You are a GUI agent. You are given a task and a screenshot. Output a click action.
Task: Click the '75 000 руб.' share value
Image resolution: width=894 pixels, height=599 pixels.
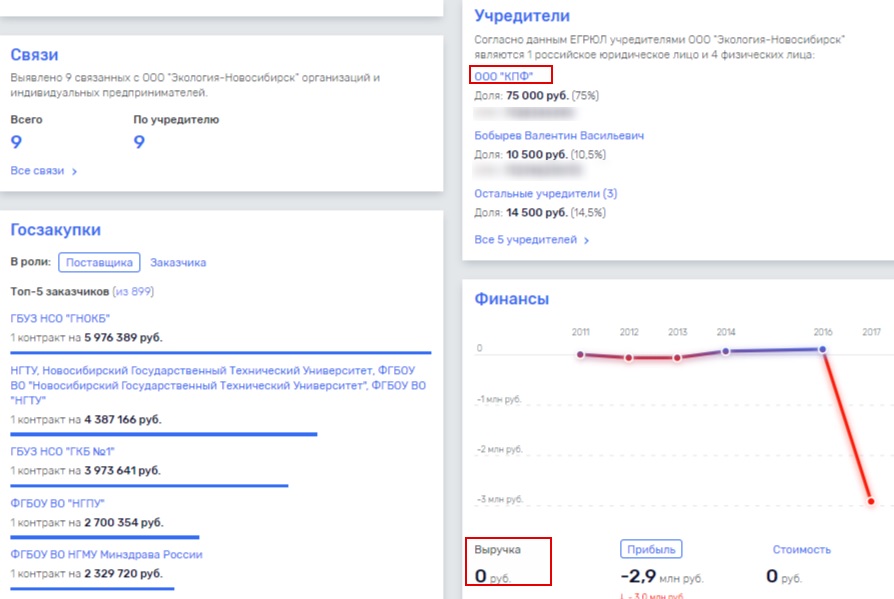[x=537, y=96]
